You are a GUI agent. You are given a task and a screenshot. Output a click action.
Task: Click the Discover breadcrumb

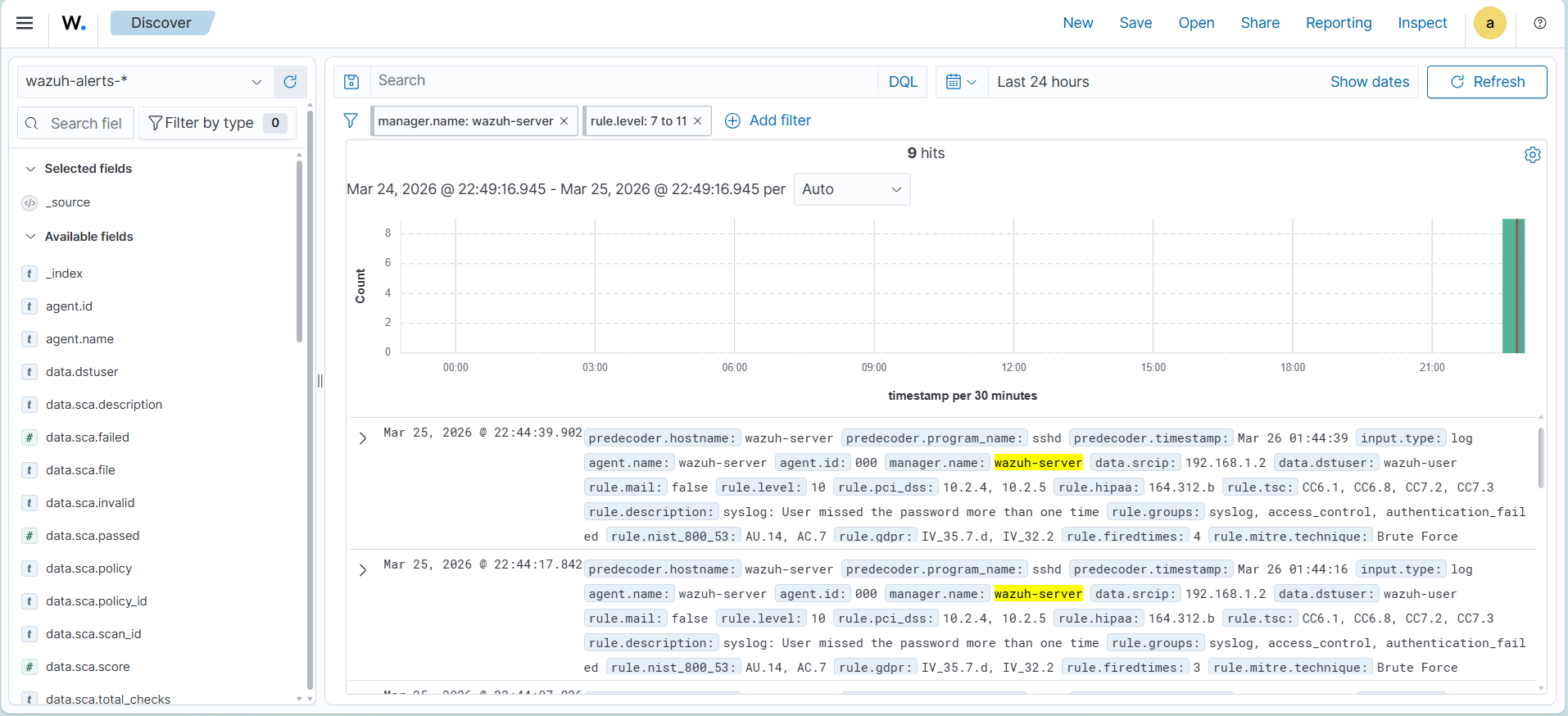[161, 23]
